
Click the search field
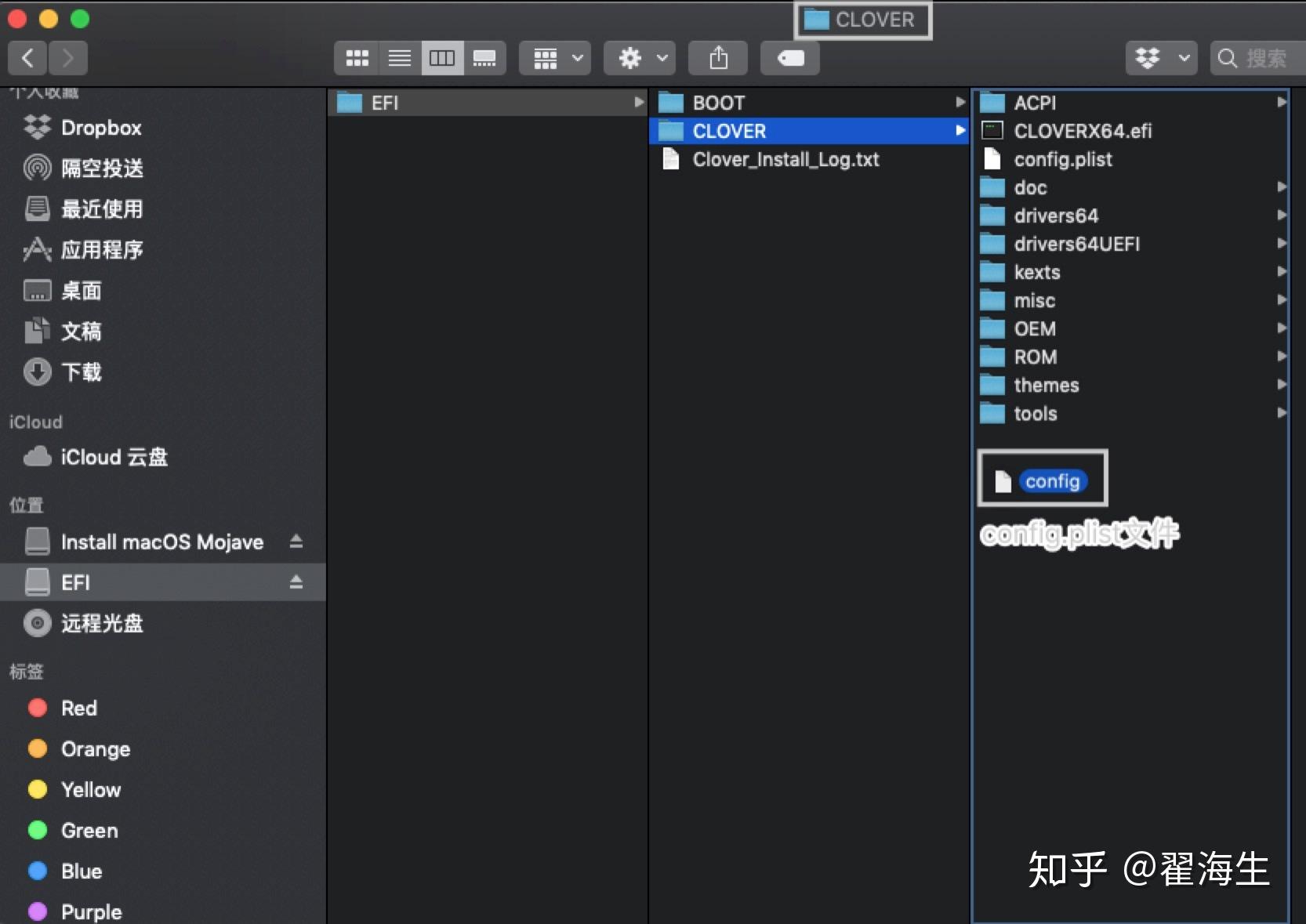[1258, 58]
